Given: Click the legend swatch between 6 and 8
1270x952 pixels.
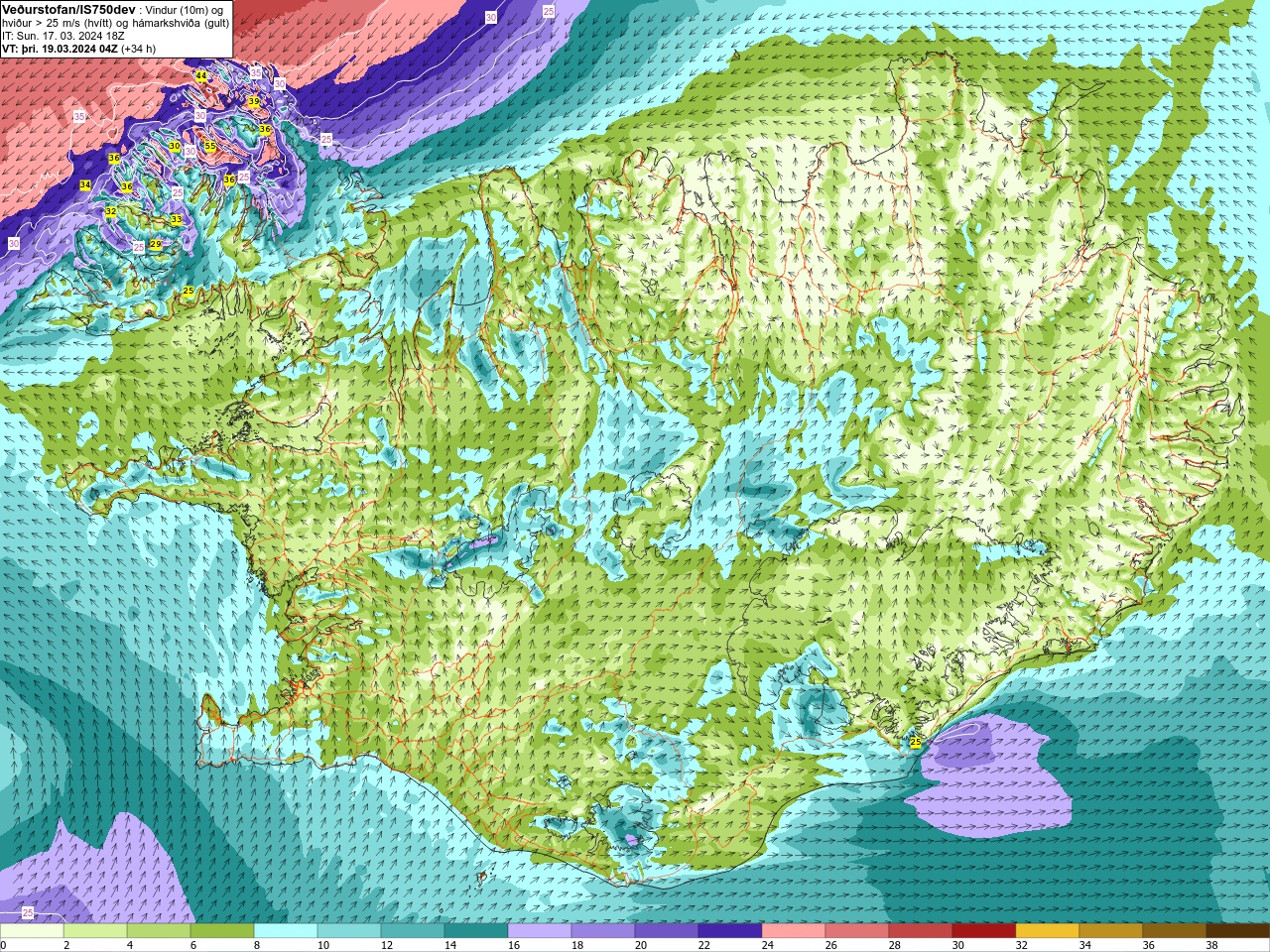Looking at the screenshot, I should (x=222, y=931).
